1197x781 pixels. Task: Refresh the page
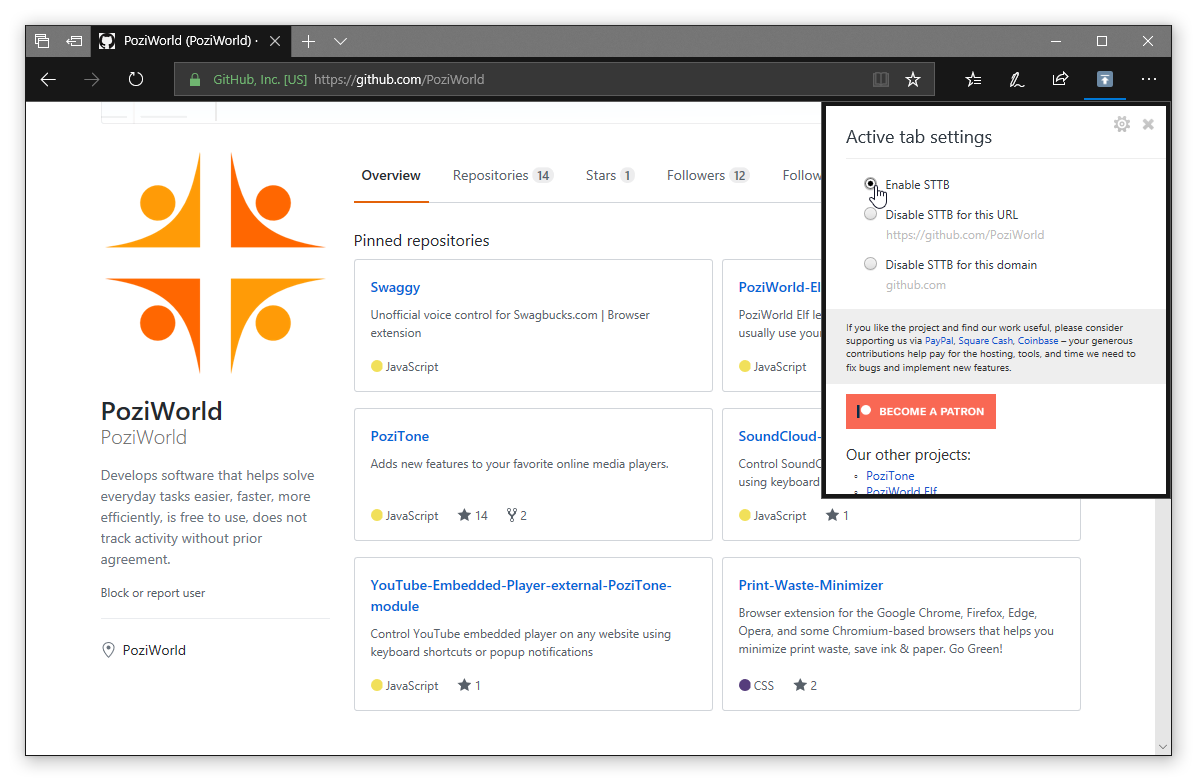click(x=136, y=79)
